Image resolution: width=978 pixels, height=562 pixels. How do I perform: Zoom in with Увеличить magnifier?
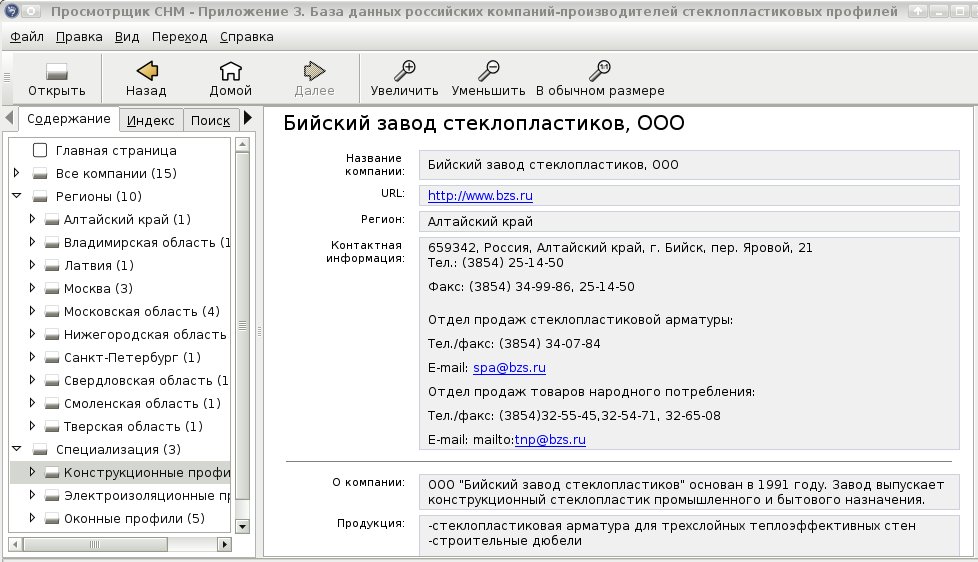(405, 70)
